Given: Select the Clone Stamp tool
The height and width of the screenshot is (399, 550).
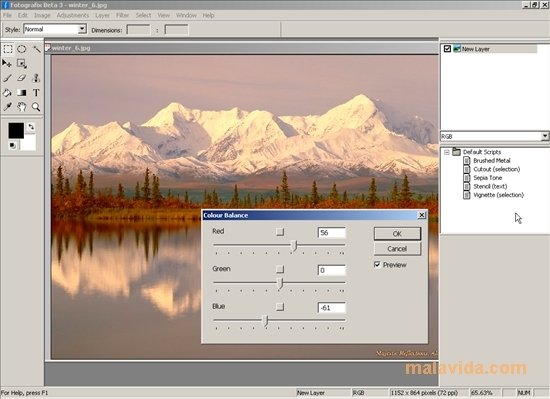Looking at the screenshot, I should 36,78.
